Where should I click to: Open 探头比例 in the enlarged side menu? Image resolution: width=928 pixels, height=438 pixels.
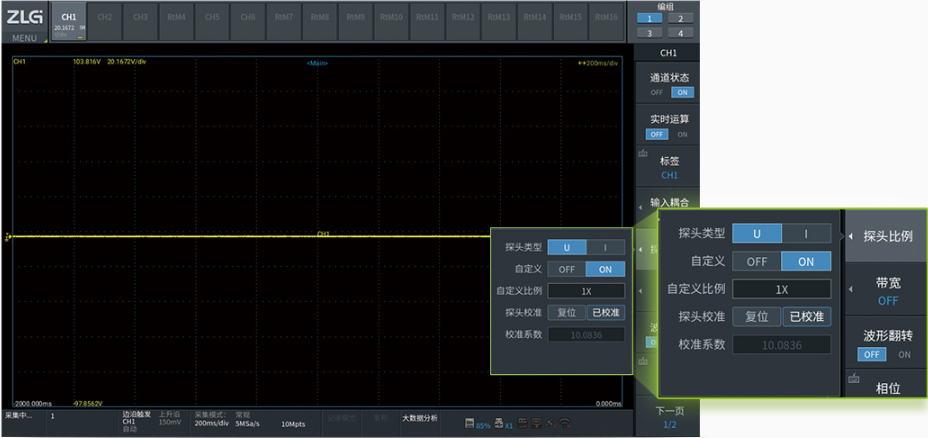(886, 236)
